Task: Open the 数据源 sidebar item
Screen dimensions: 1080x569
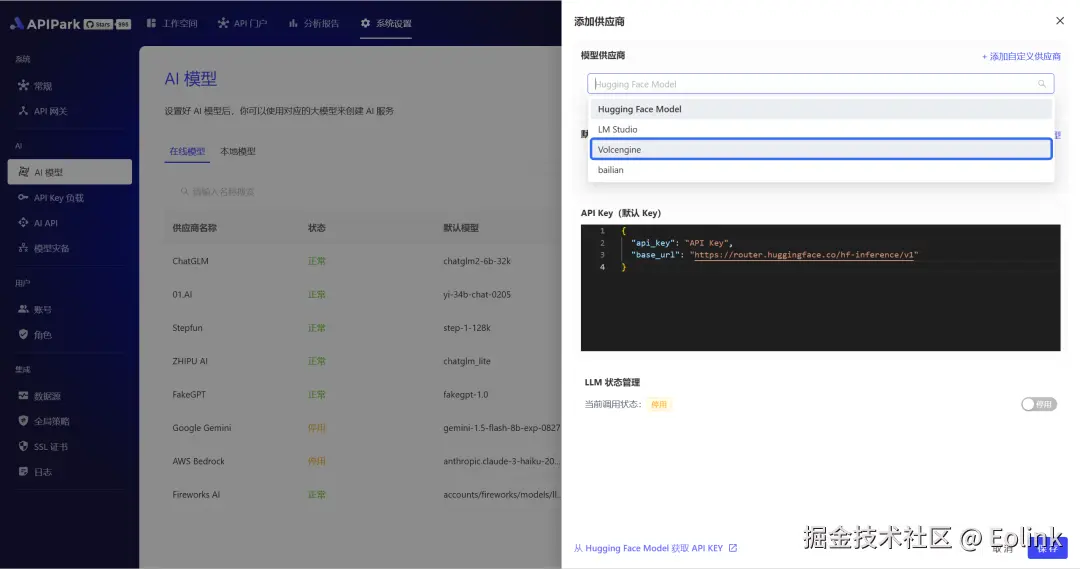Action: point(70,396)
